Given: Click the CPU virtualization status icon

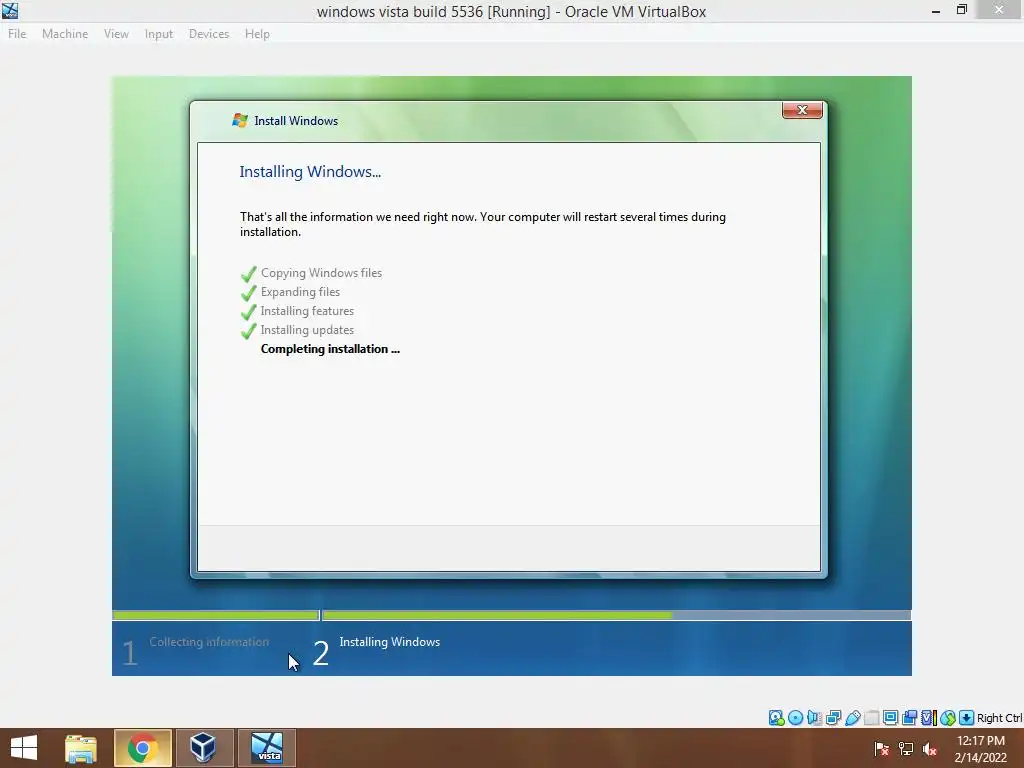Looking at the screenshot, I should (929, 718).
